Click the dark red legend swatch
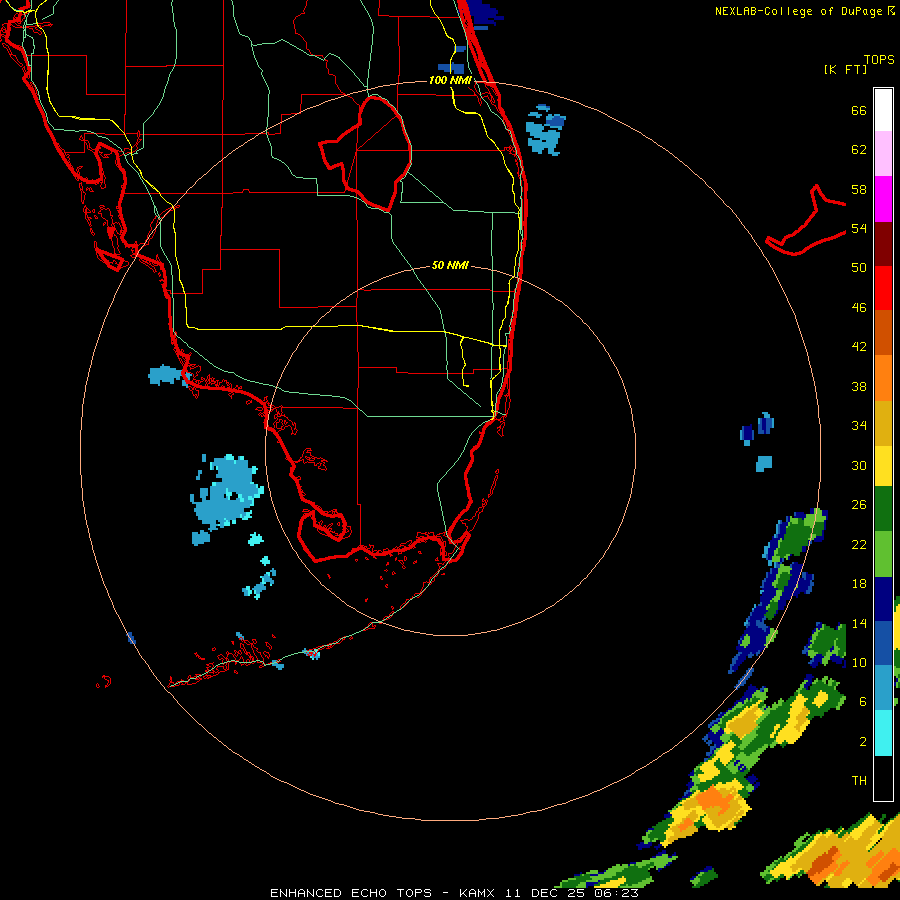The height and width of the screenshot is (900, 900). point(883,243)
